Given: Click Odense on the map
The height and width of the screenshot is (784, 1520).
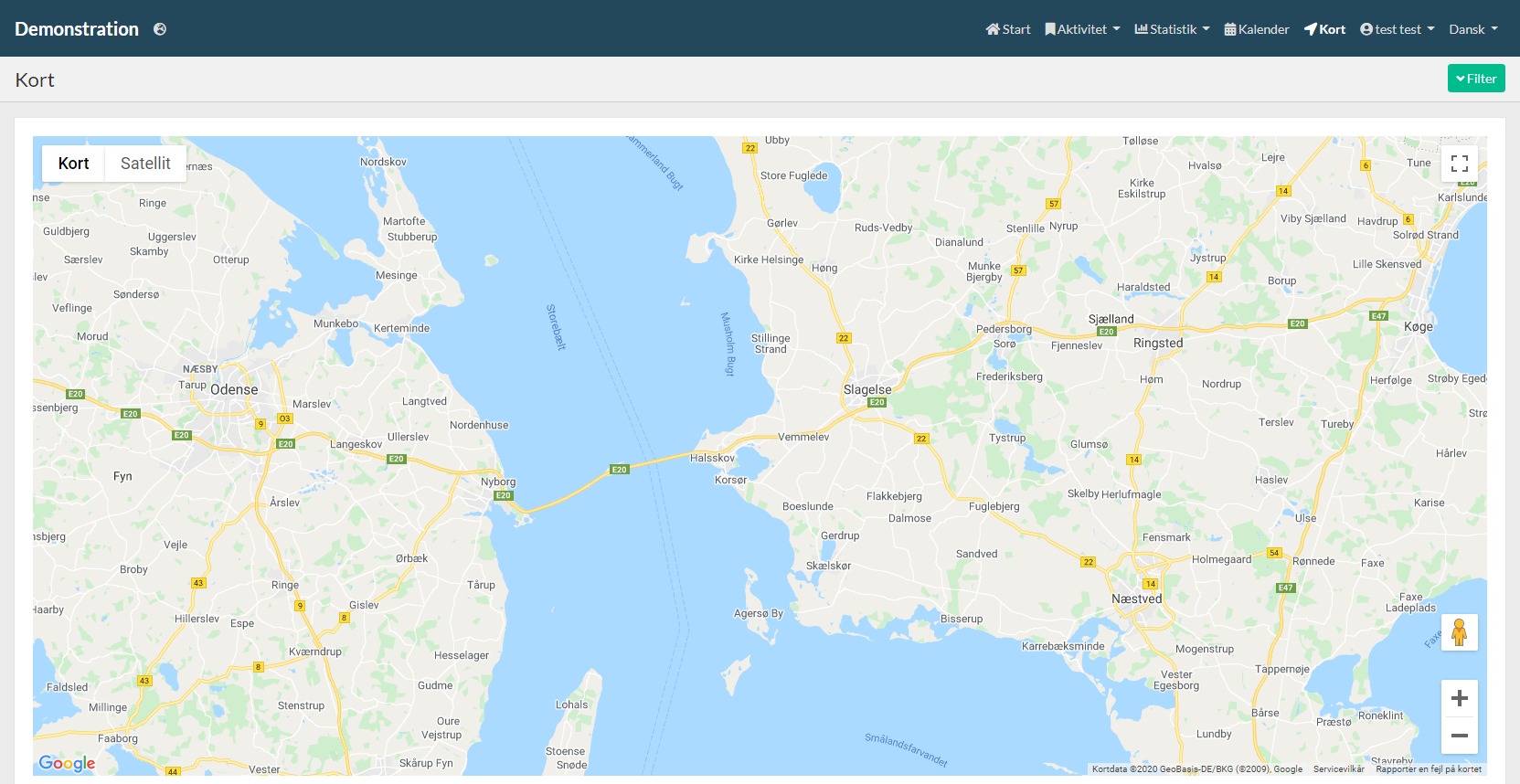Looking at the screenshot, I should [234, 390].
